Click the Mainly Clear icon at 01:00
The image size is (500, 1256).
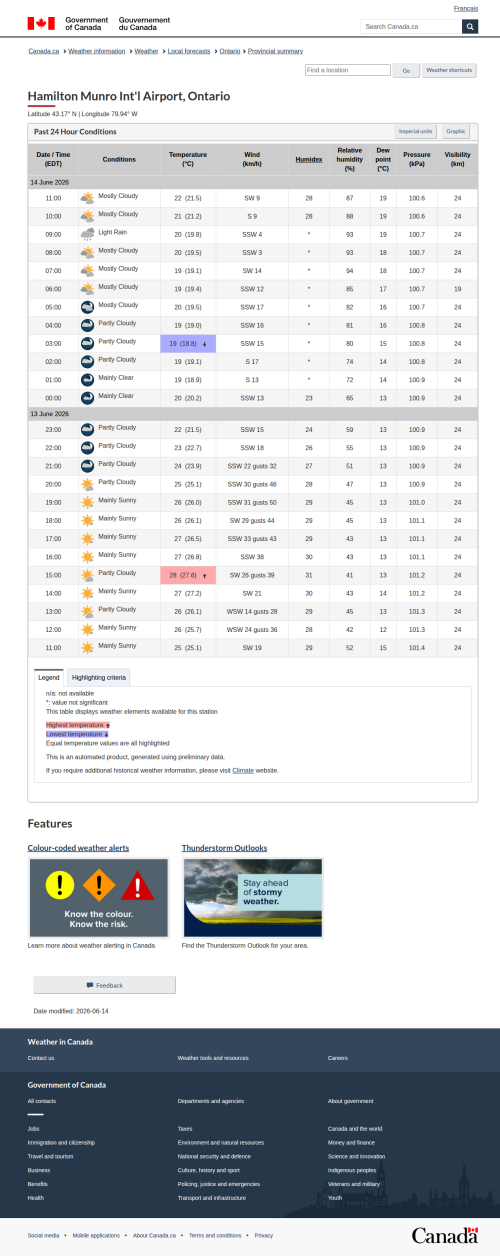pos(88,380)
